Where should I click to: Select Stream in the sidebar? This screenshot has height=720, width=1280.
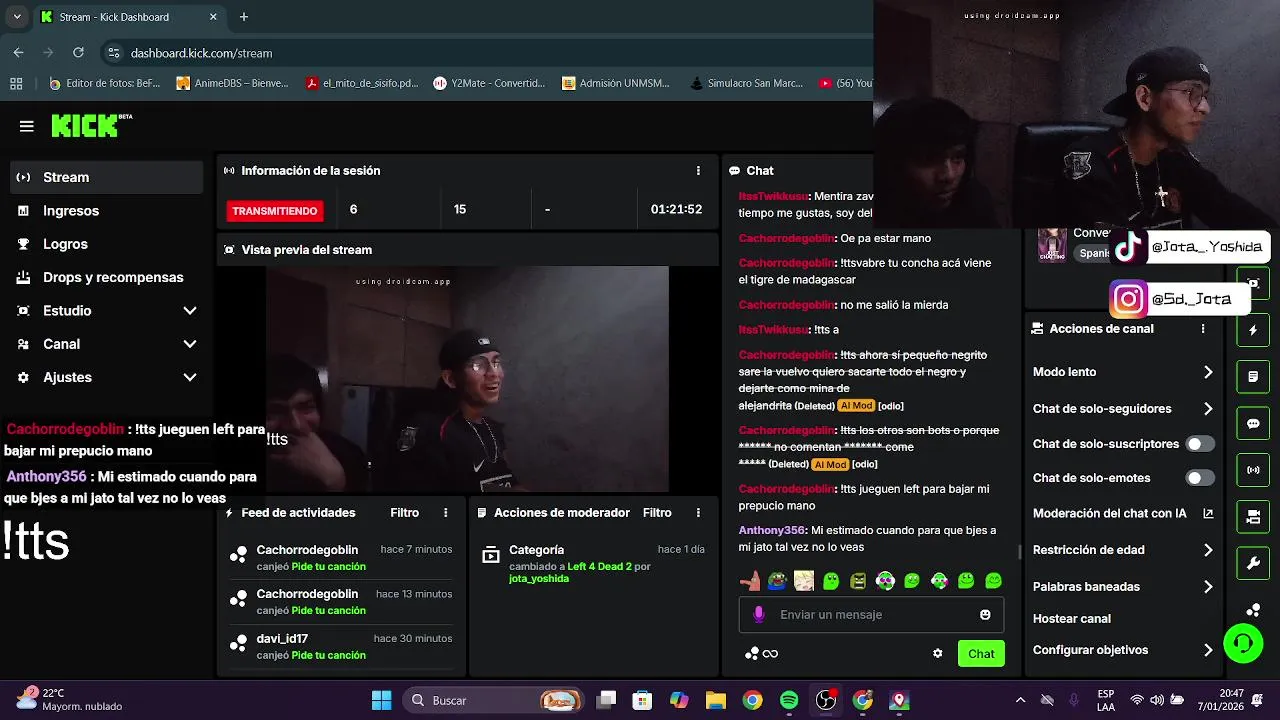(x=105, y=177)
